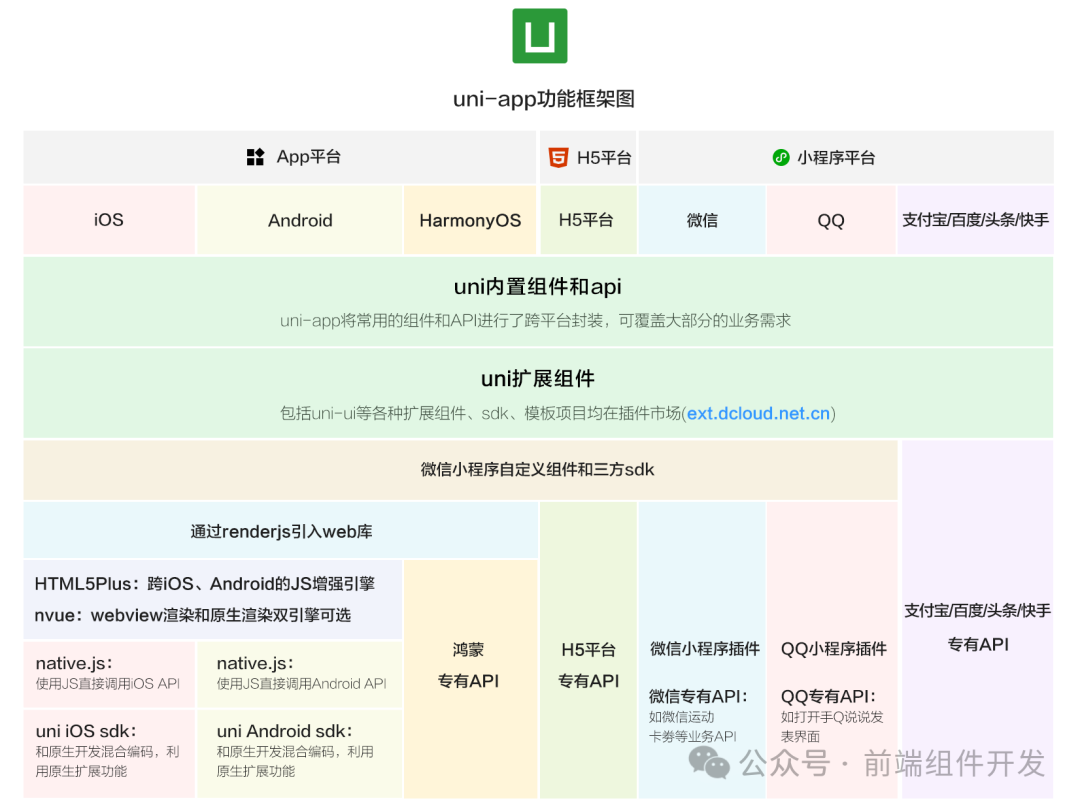Click the grid icon beside App平台
The height and width of the screenshot is (807, 1080).
[x=254, y=157]
